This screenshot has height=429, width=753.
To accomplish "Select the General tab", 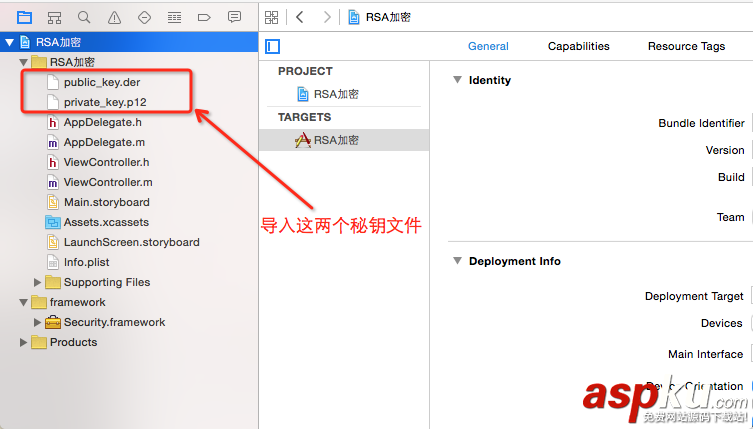I will 488,47.
